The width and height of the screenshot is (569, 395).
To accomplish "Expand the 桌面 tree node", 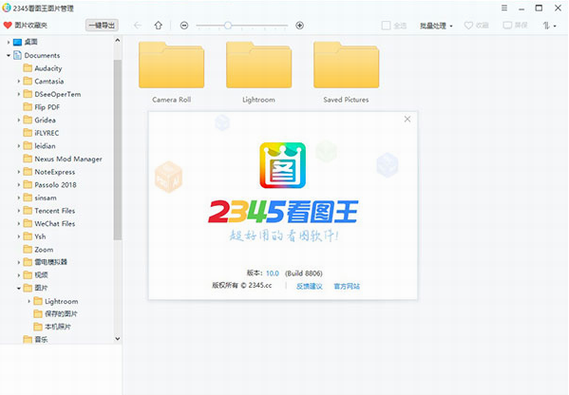I will coord(8,42).
